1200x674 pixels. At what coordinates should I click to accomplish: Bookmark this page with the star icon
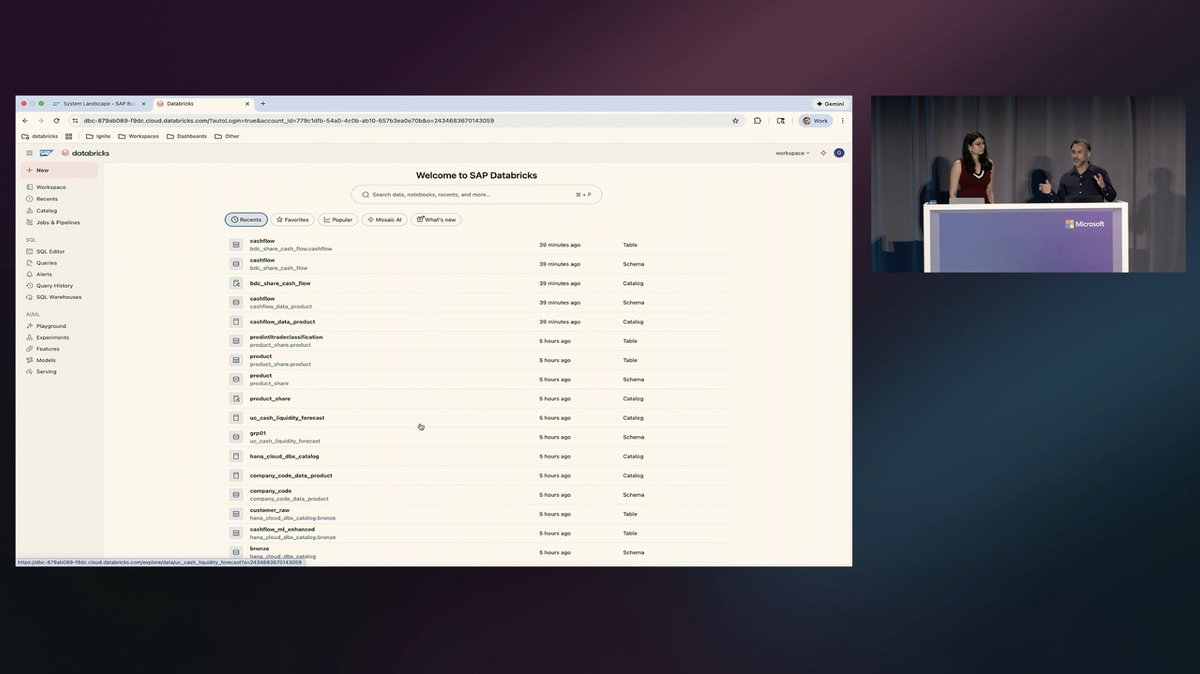point(735,120)
